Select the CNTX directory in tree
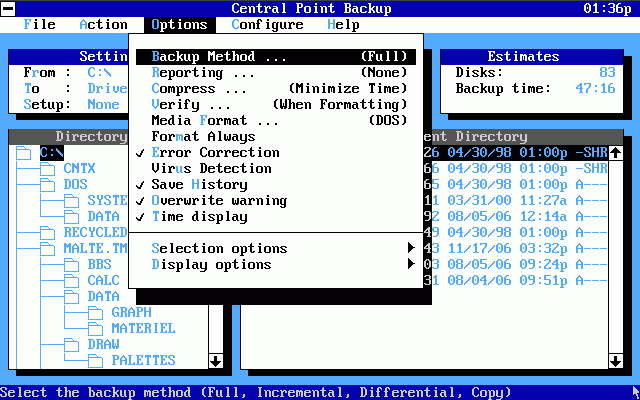Screen dimensions: 640x400 79,169
